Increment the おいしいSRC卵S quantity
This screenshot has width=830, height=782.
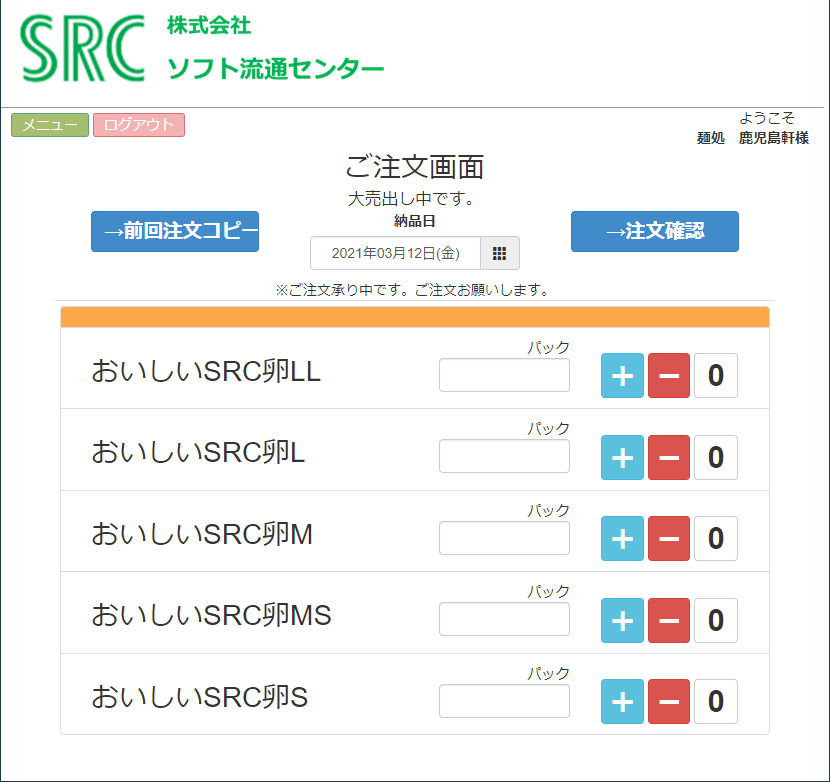(622, 701)
